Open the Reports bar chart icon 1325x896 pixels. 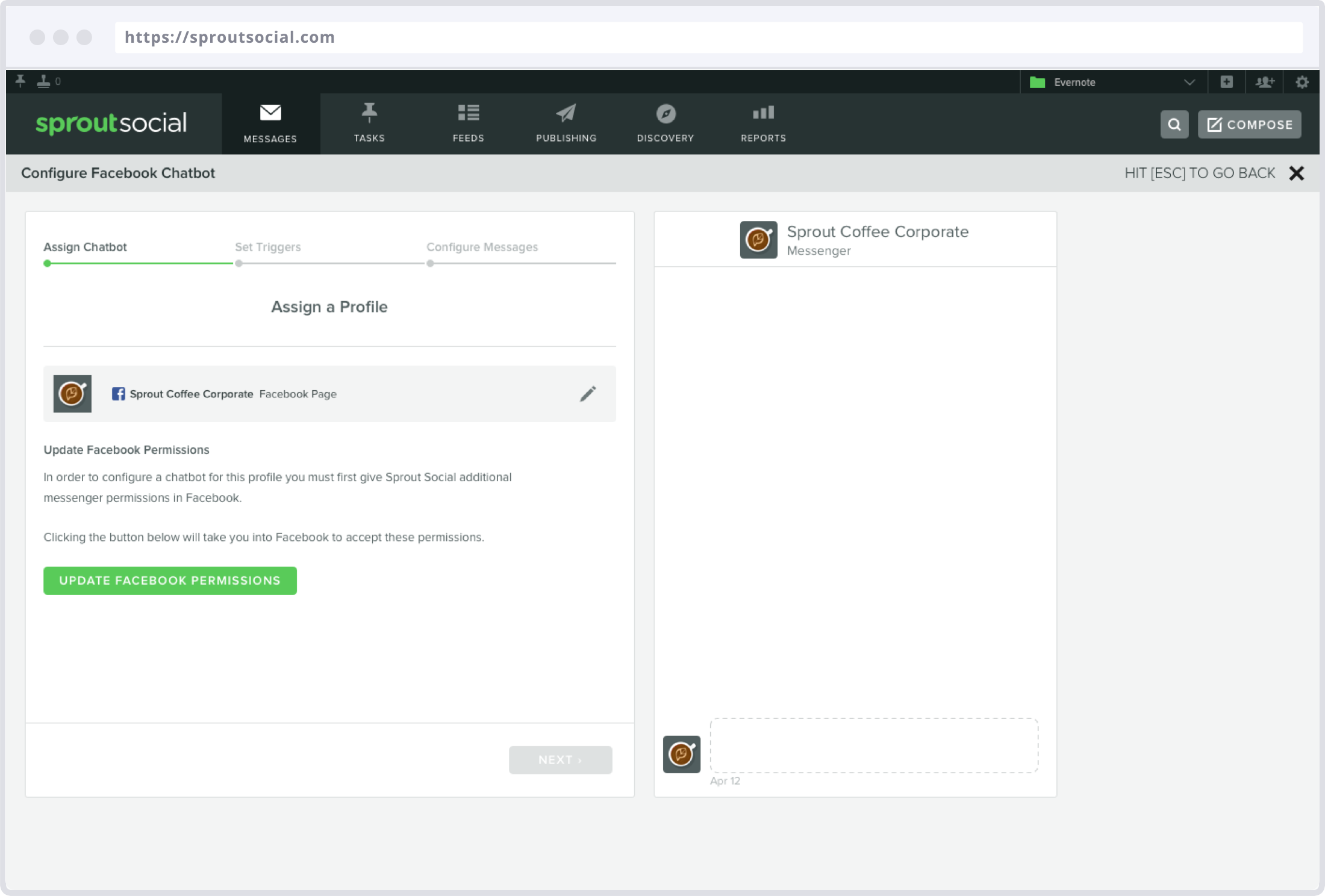tap(763, 113)
